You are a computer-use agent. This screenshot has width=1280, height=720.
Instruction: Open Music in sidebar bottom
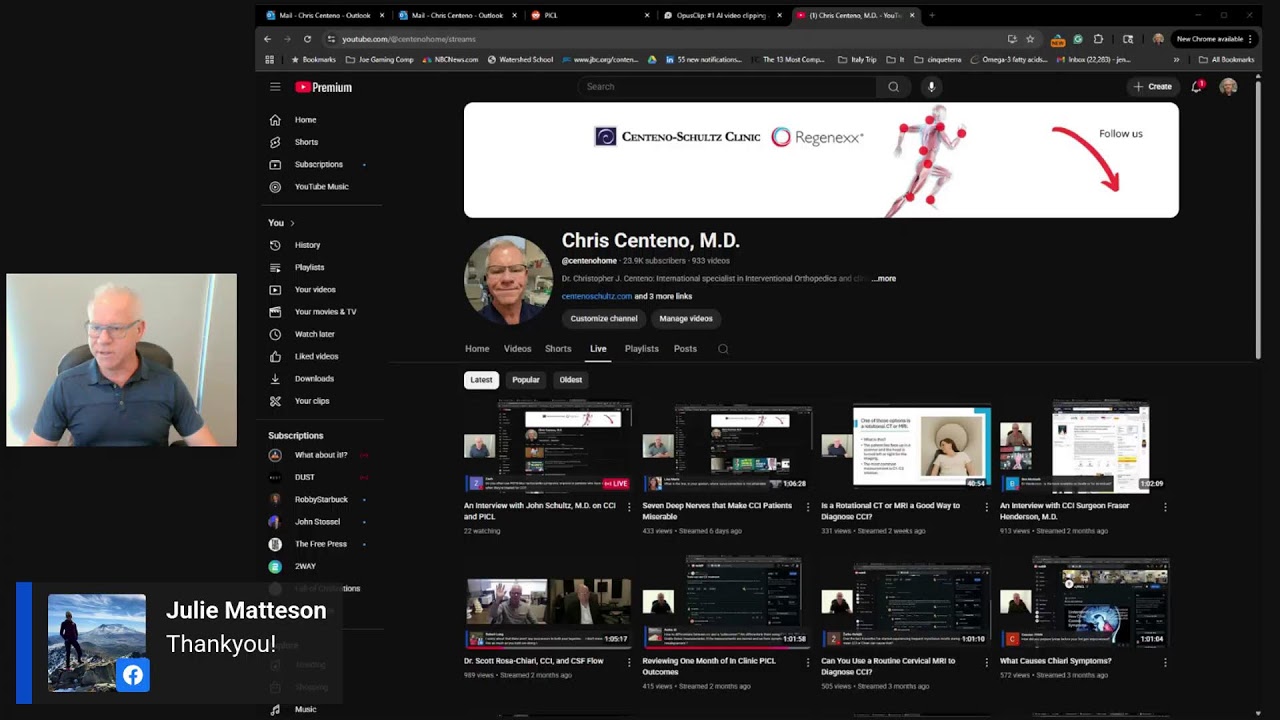pos(305,710)
